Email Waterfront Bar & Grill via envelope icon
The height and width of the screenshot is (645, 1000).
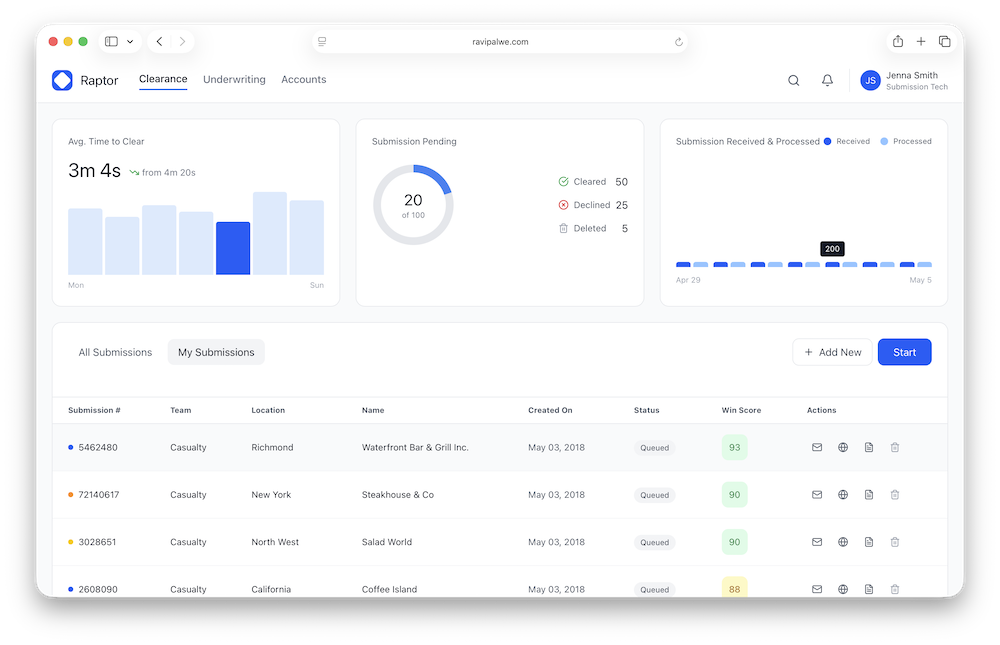(x=816, y=447)
